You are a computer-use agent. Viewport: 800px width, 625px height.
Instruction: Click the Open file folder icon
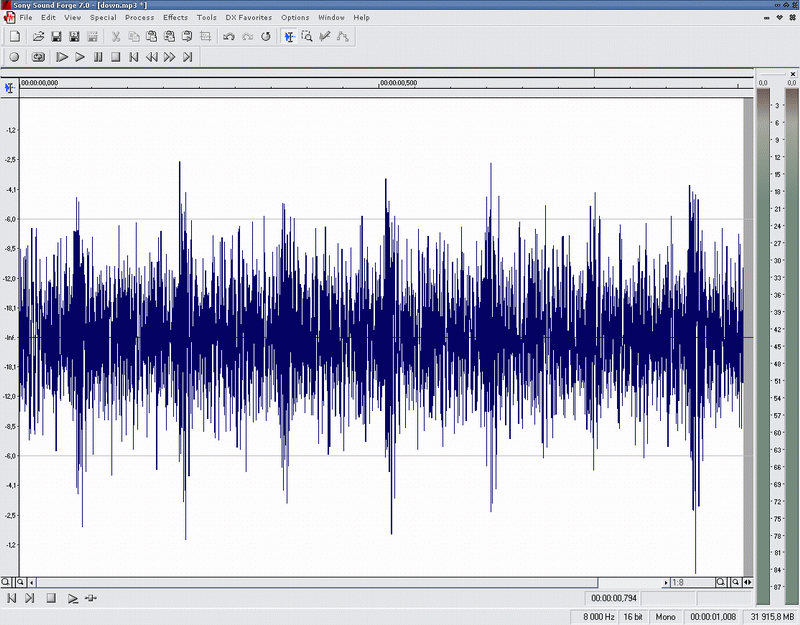tap(38, 36)
